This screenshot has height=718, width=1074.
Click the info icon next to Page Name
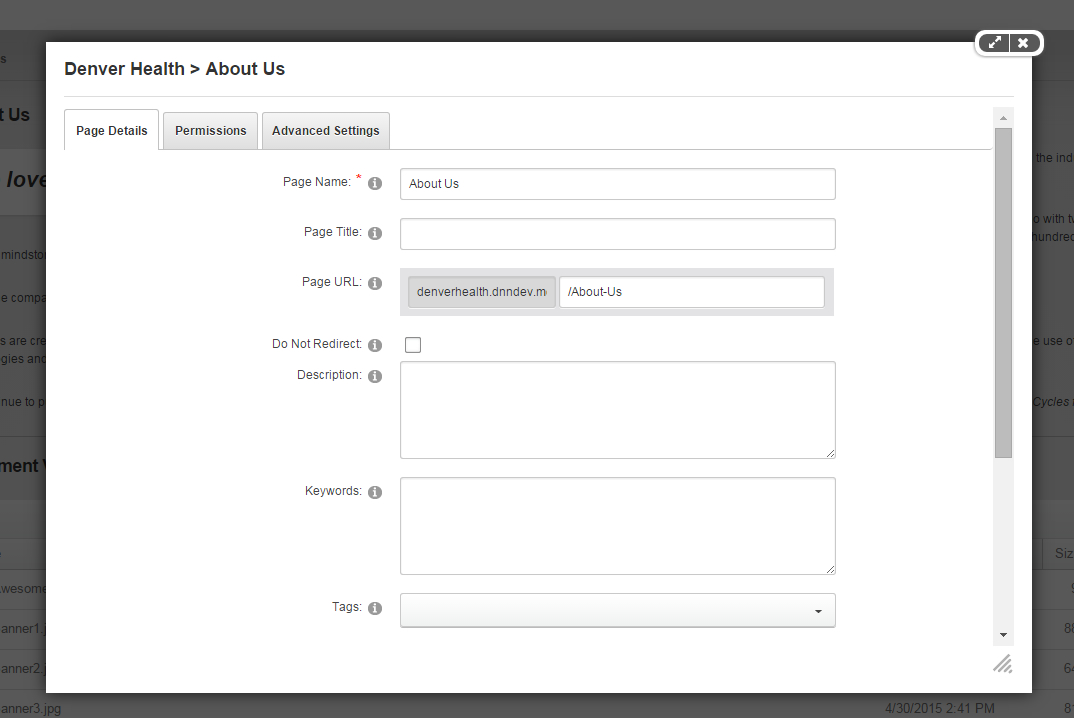(x=375, y=183)
